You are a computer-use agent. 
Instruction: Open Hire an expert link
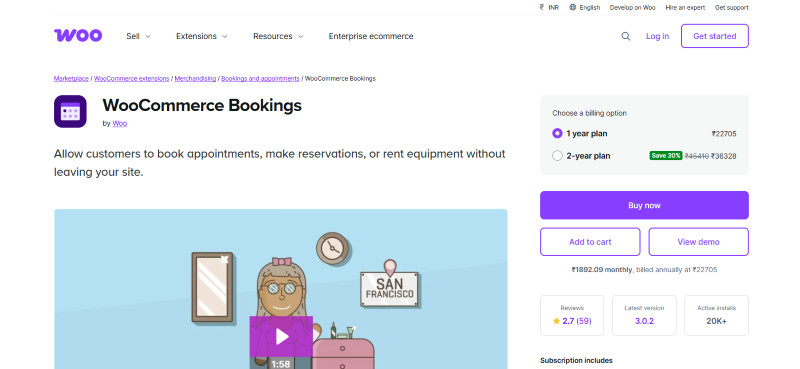(x=685, y=8)
